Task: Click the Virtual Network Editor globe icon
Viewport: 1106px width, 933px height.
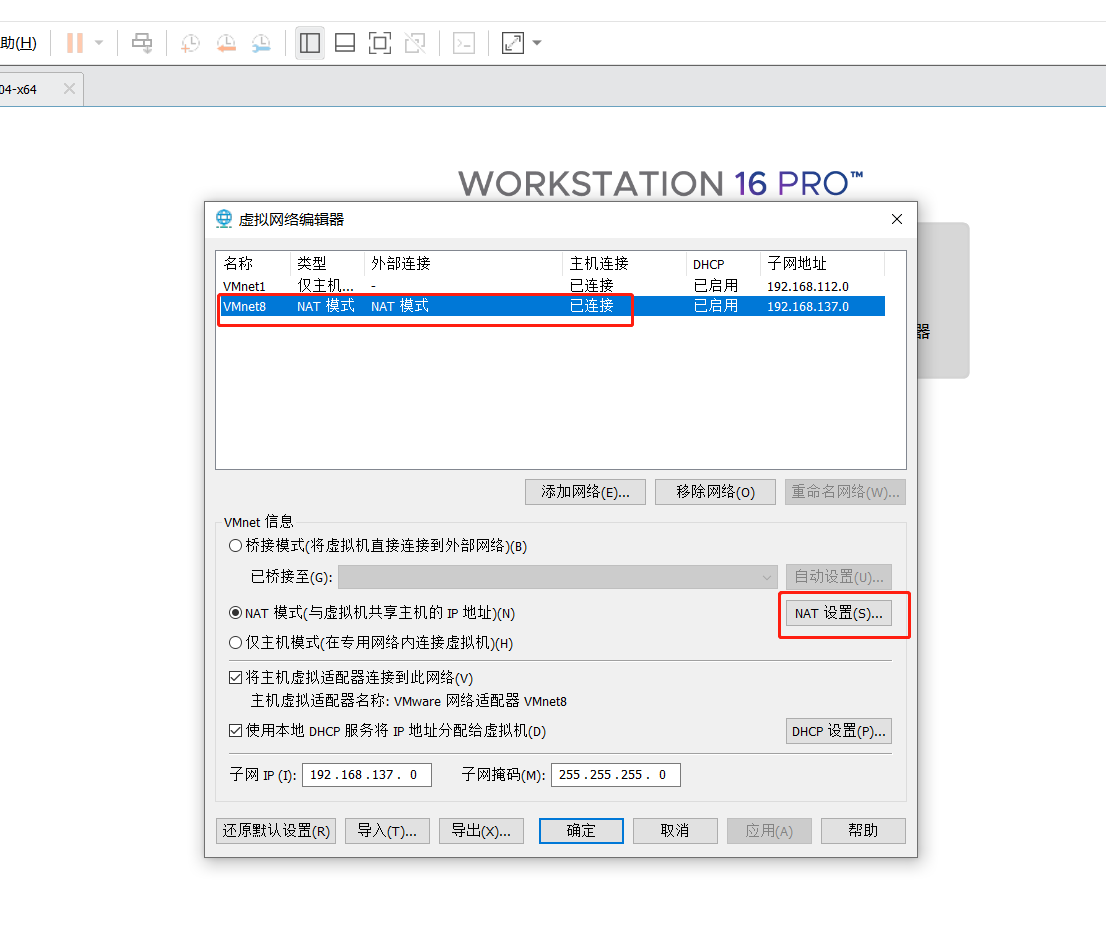Action: [224, 219]
